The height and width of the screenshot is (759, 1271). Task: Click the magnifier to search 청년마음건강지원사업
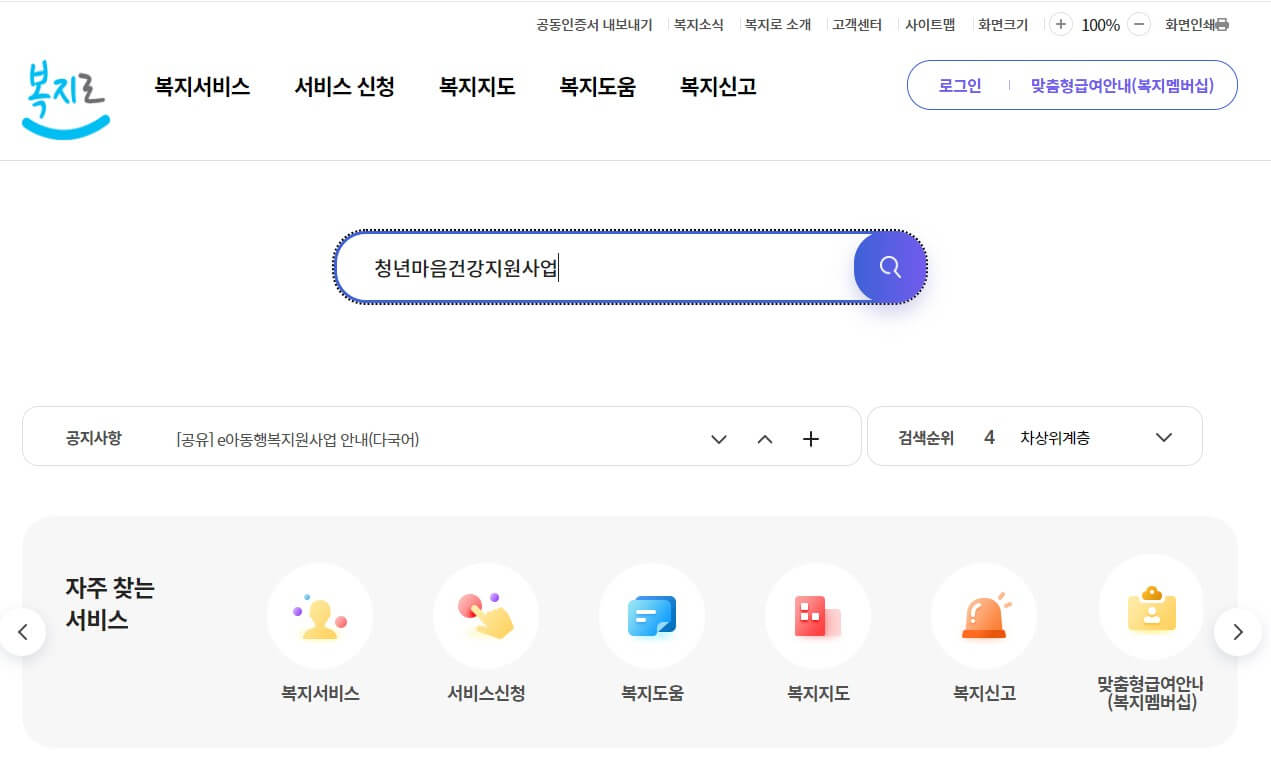click(888, 267)
